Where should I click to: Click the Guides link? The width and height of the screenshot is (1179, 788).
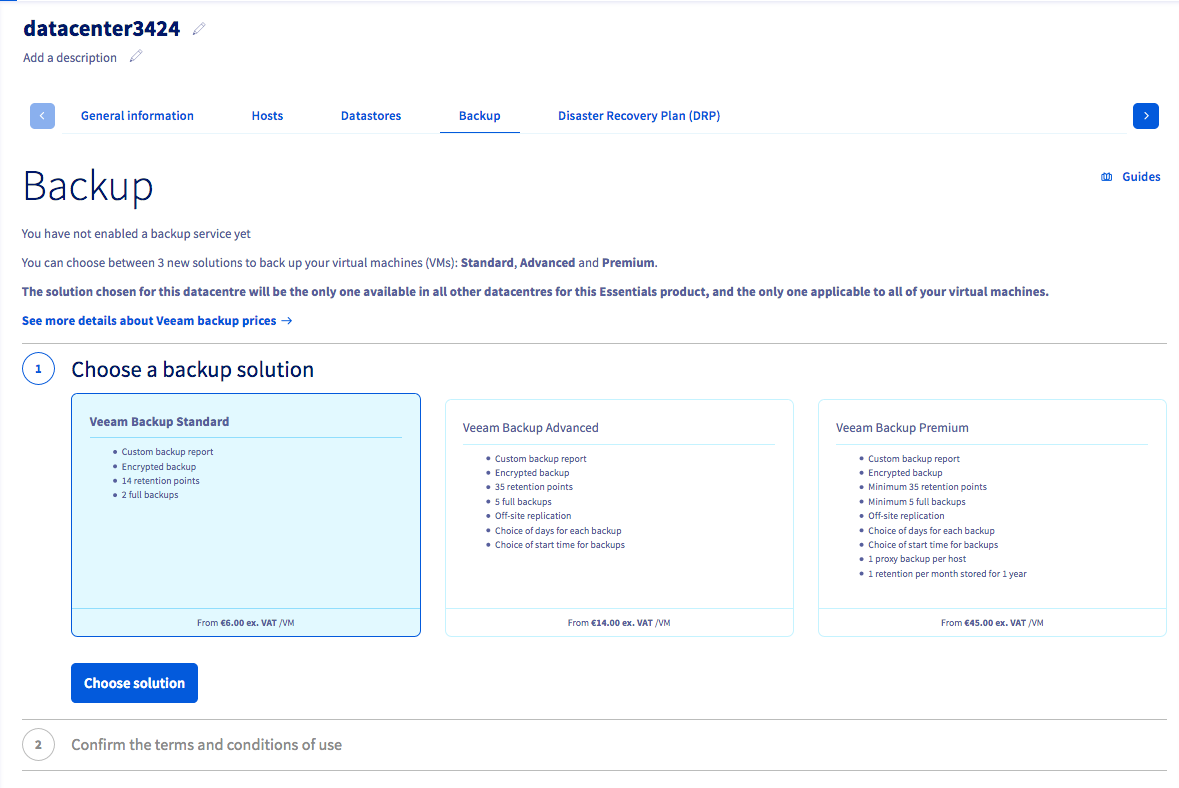[1140, 176]
